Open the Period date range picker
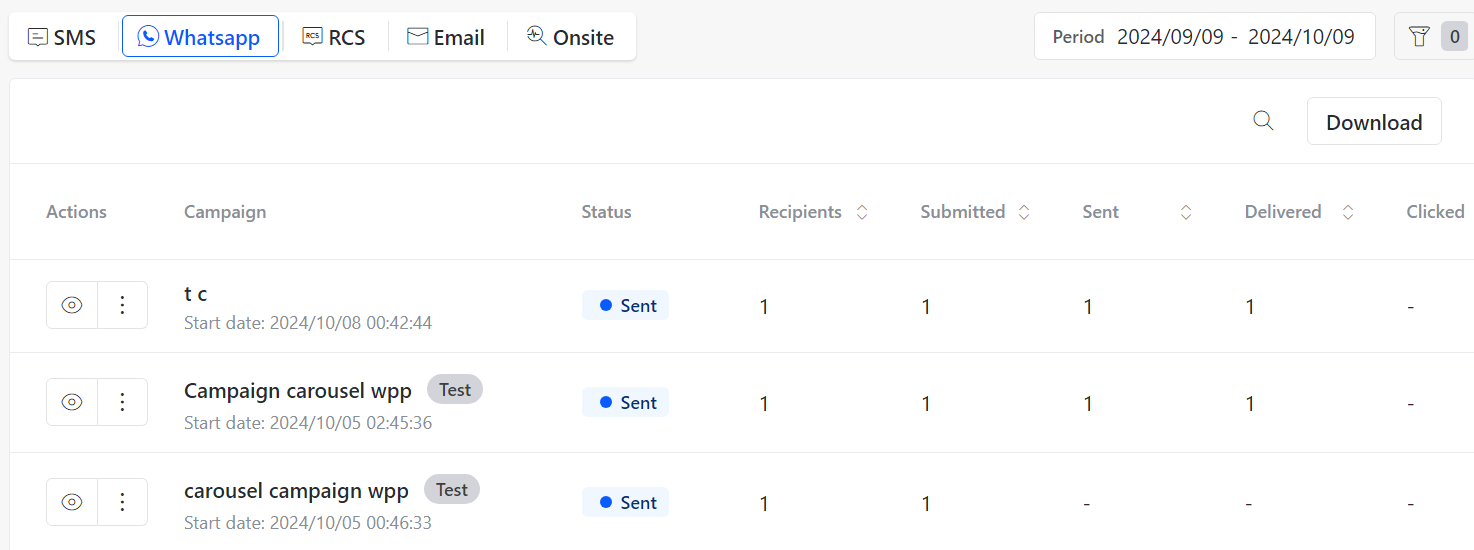The width and height of the screenshot is (1474, 550). pos(1204,37)
